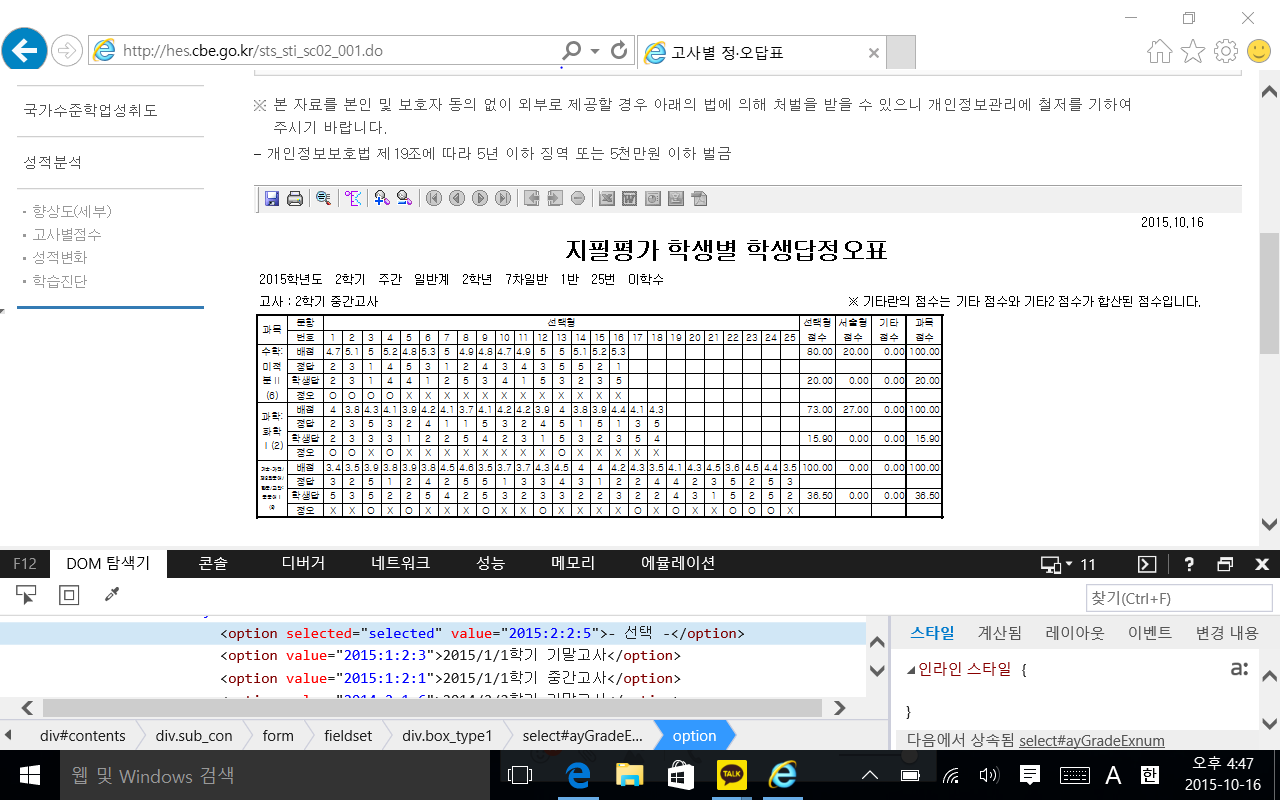
Task: Switch to the 네트워크 tab in DevTools
Action: [x=400, y=563]
